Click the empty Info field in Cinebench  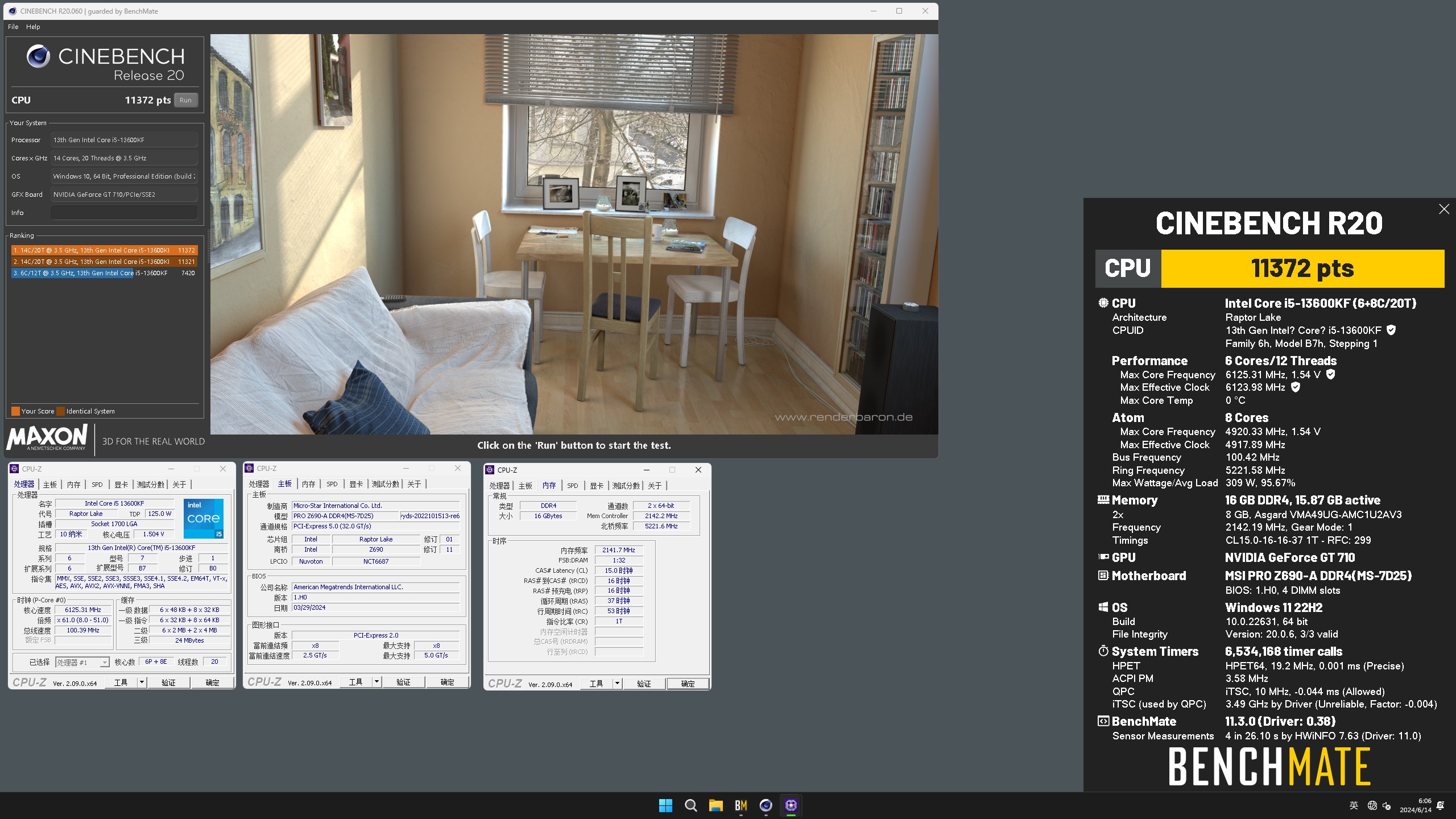click(x=124, y=213)
